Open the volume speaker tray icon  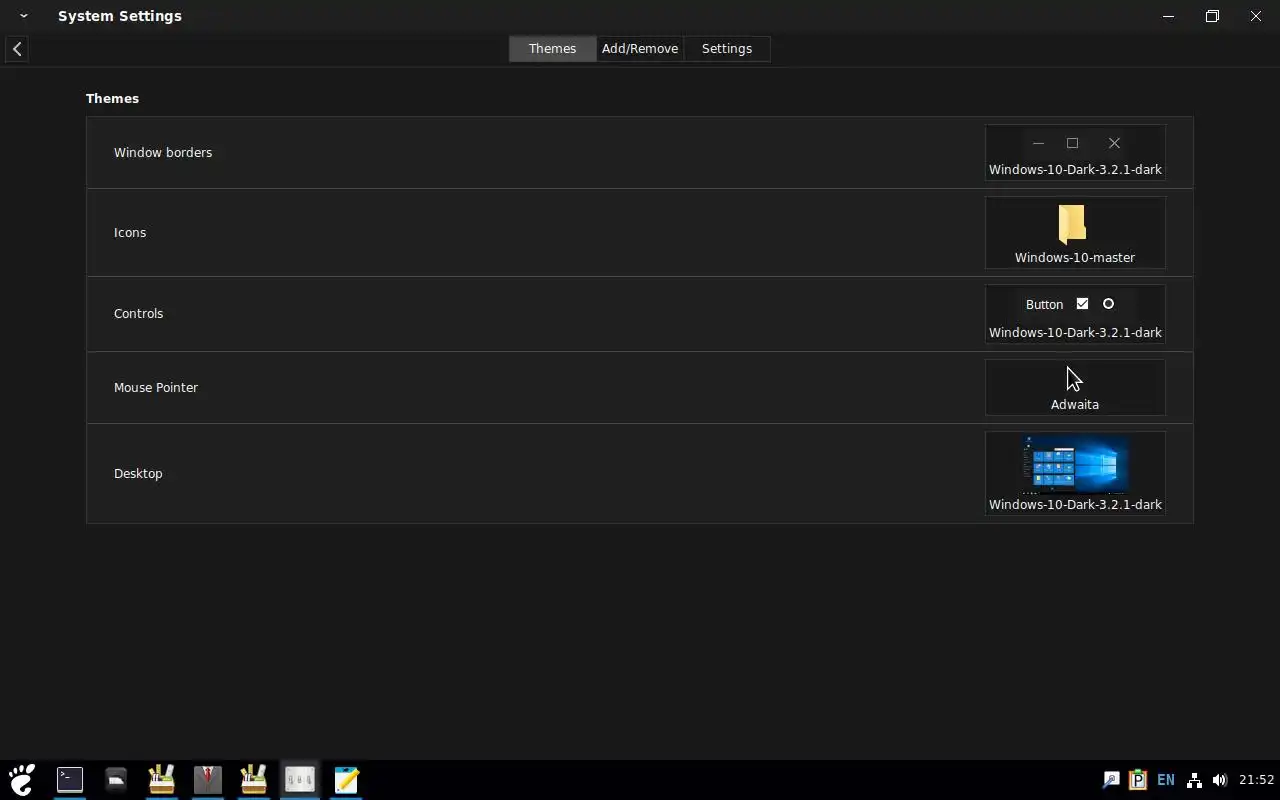pyautogui.click(x=1219, y=780)
